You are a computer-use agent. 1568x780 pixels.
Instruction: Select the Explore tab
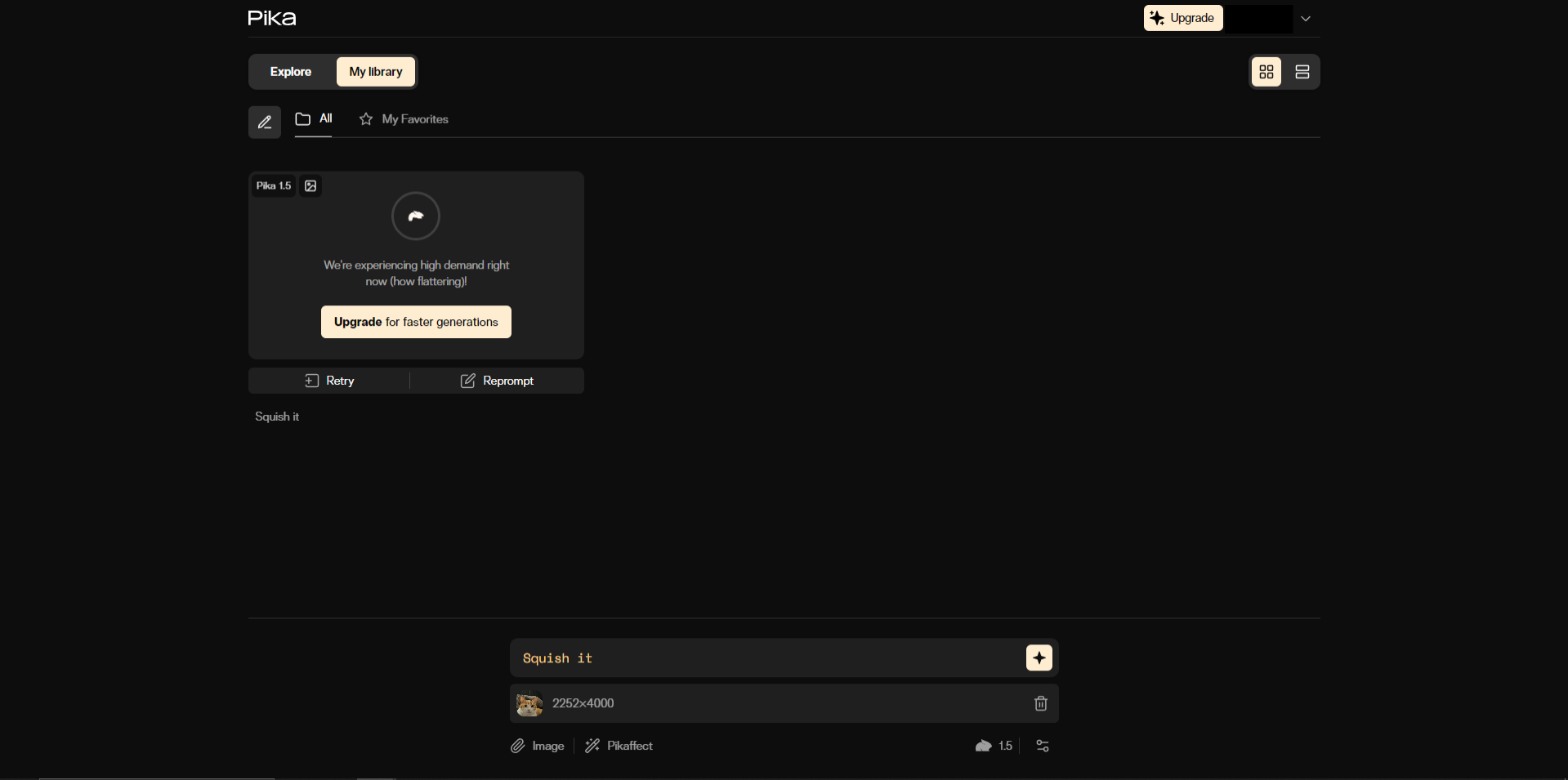(291, 72)
